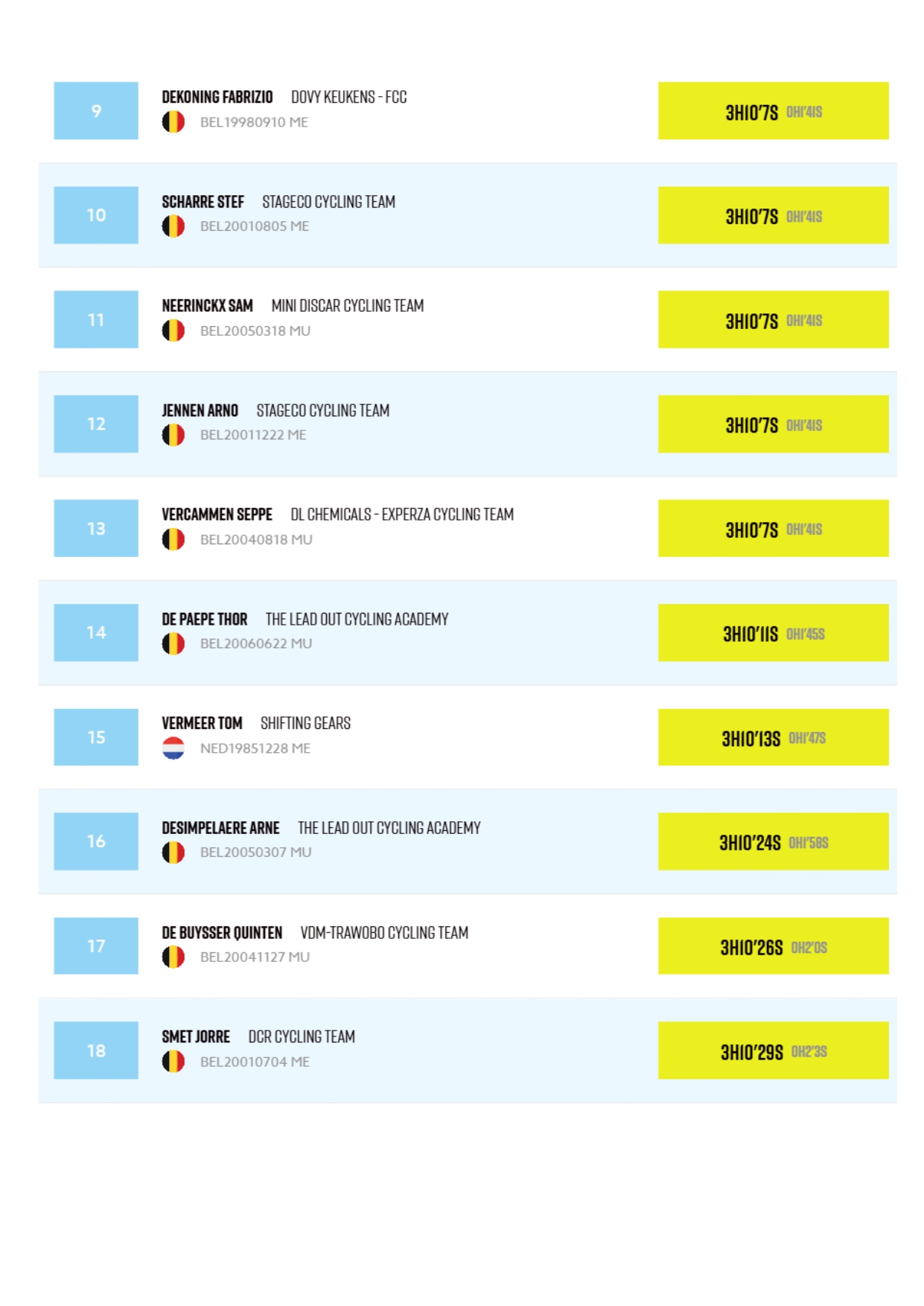This screenshot has height=1306, width=924.
Task: Select Stageco Cycling Team next to Scharre Stef
Action: coord(328,202)
